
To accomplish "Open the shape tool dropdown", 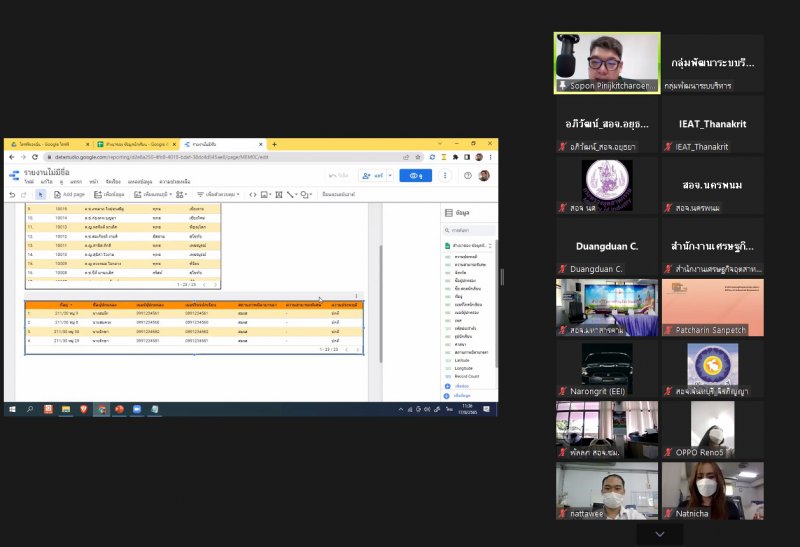I will pyautogui.click(x=306, y=194).
